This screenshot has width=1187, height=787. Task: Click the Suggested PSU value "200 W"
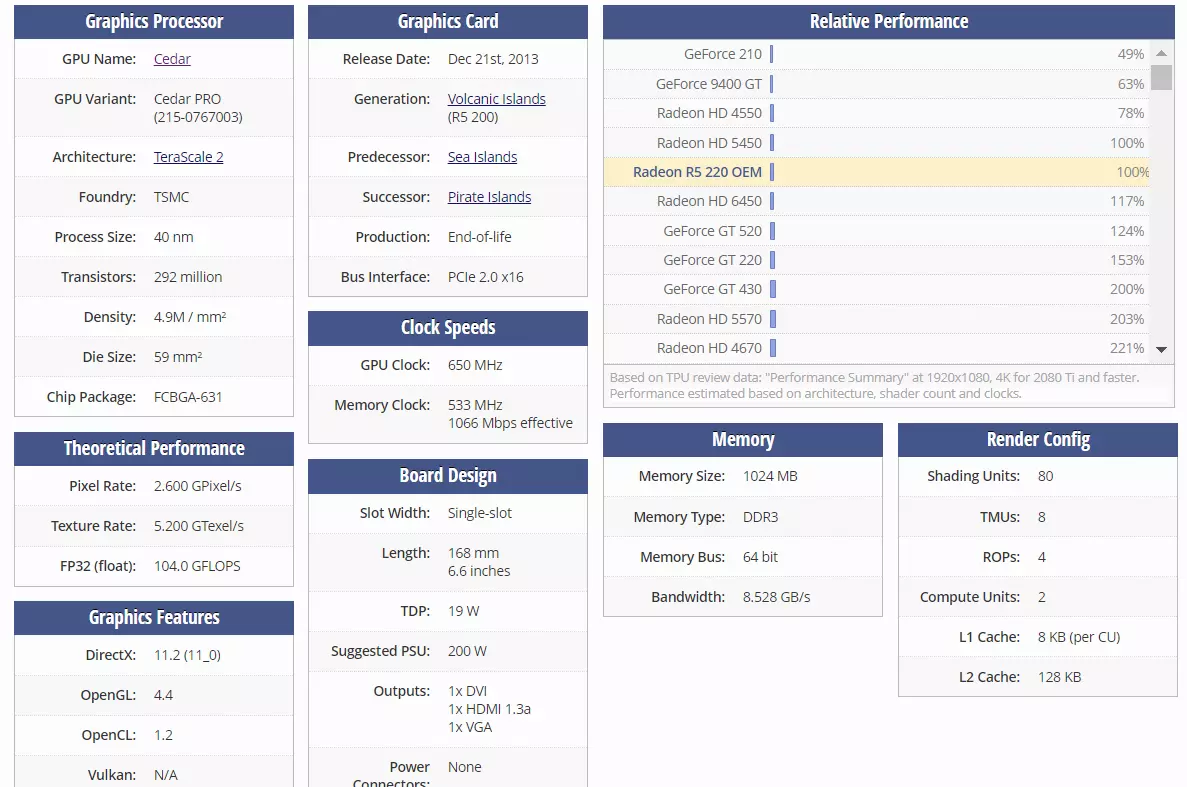(x=467, y=651)
